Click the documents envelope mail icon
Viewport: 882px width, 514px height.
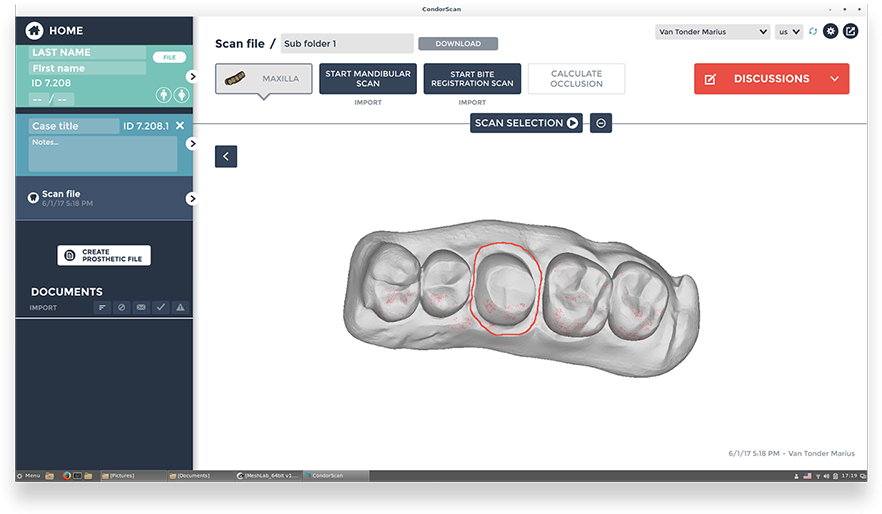[141, 307]
